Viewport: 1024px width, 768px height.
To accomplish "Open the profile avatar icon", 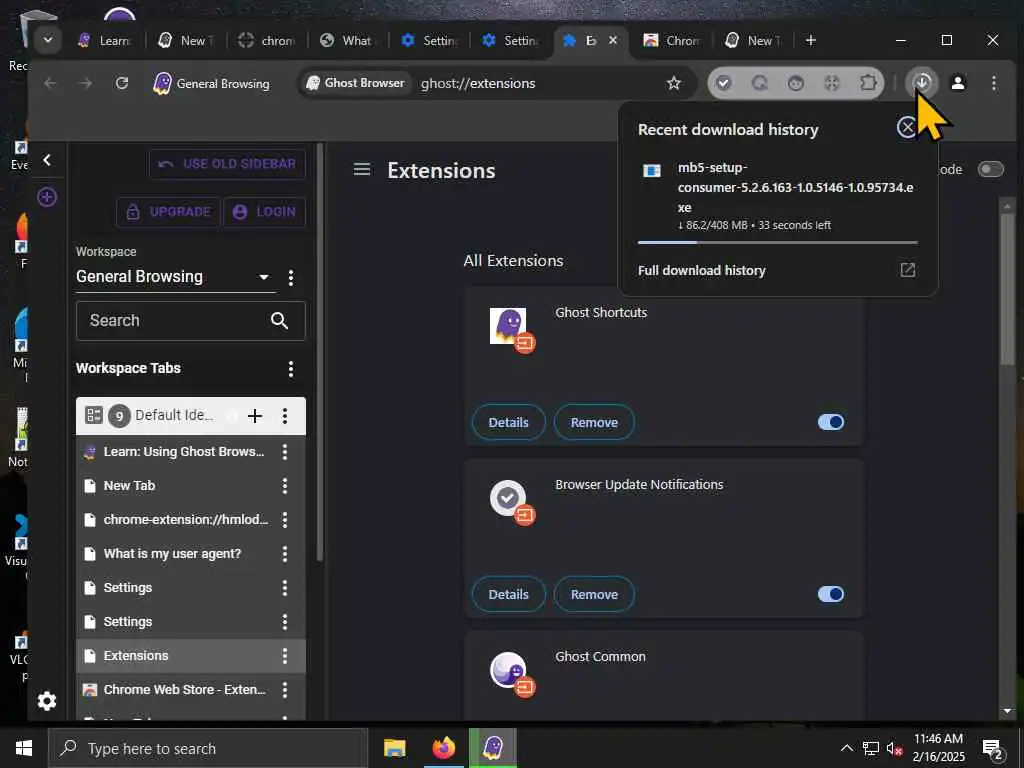I will (958, 83).
